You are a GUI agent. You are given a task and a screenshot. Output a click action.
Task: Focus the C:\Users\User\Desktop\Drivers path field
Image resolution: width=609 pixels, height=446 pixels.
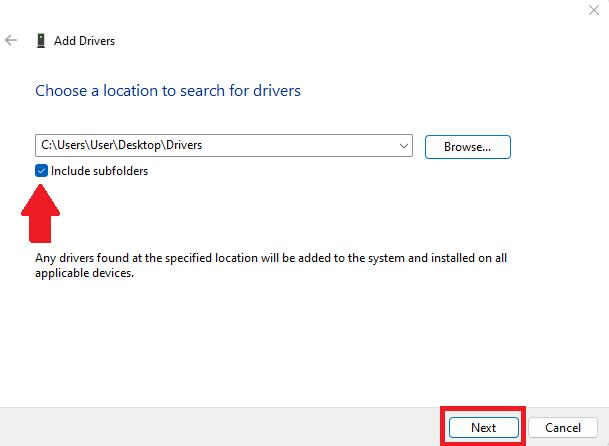[224, 146]
